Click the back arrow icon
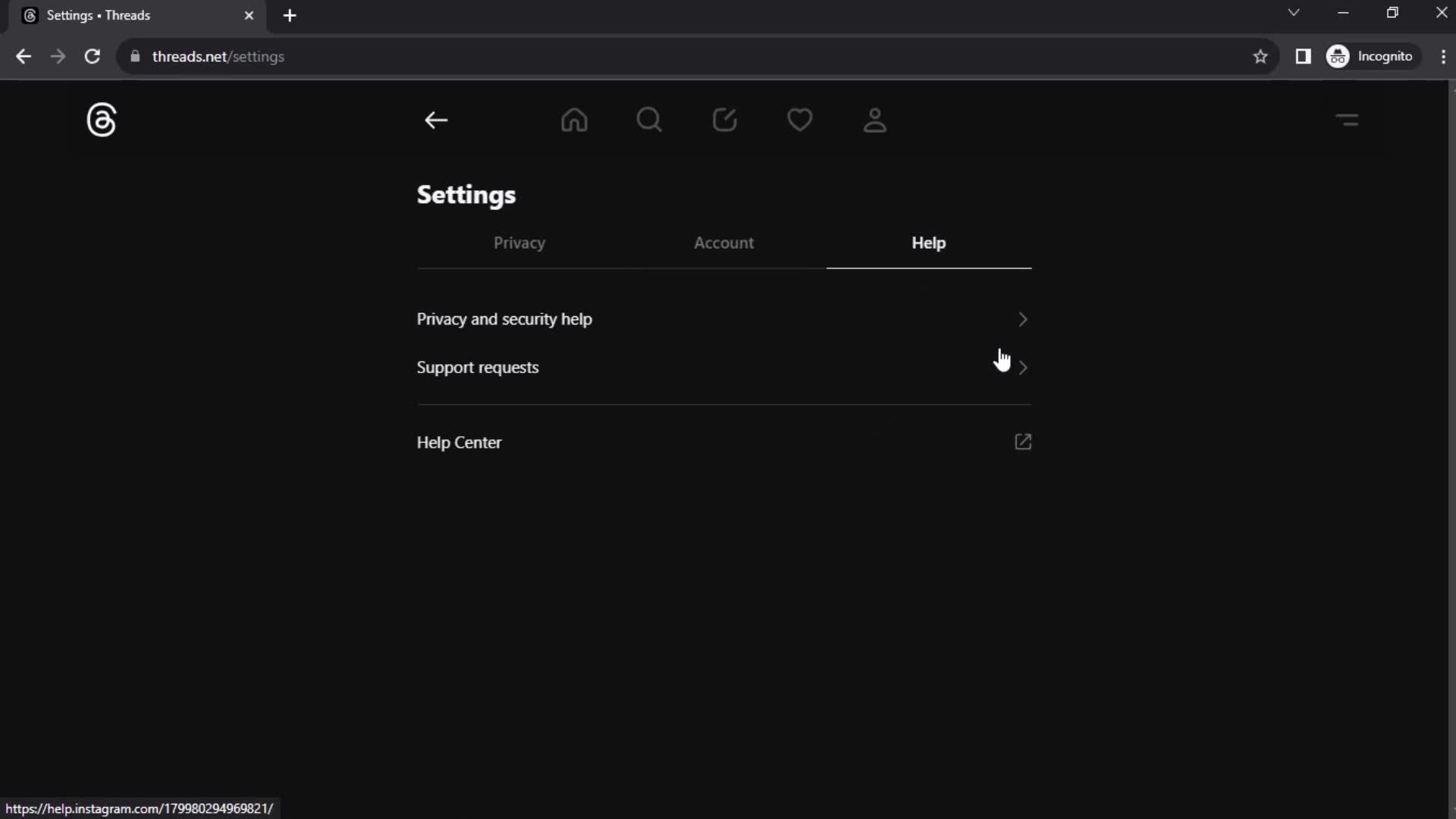Screen dimensions: 1456x819 point(436,120)
